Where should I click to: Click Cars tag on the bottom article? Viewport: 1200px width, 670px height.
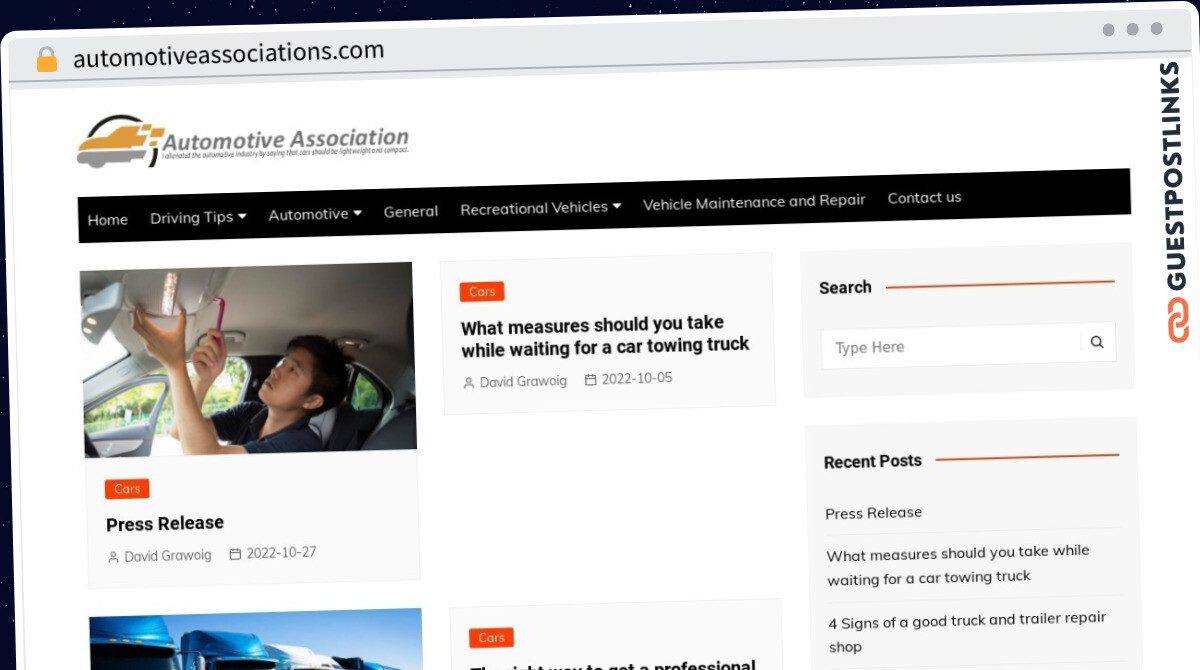click(491, 638)
